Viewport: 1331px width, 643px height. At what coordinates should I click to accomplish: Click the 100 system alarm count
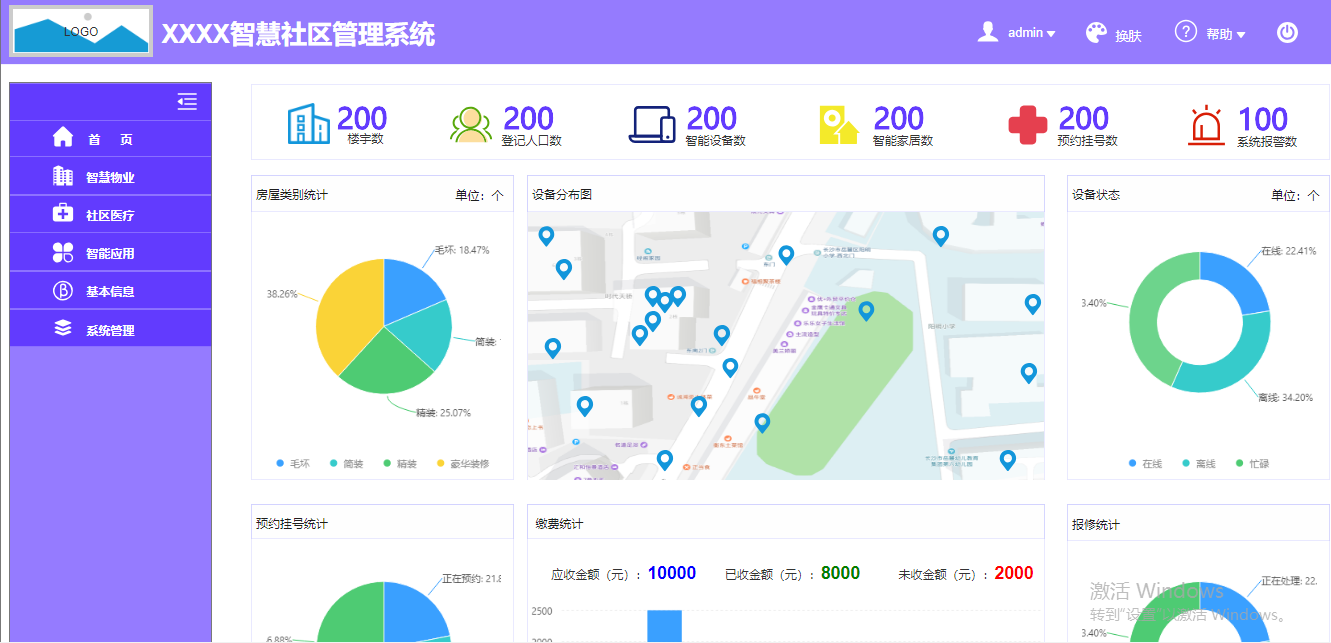click(x=1263, y=119)
